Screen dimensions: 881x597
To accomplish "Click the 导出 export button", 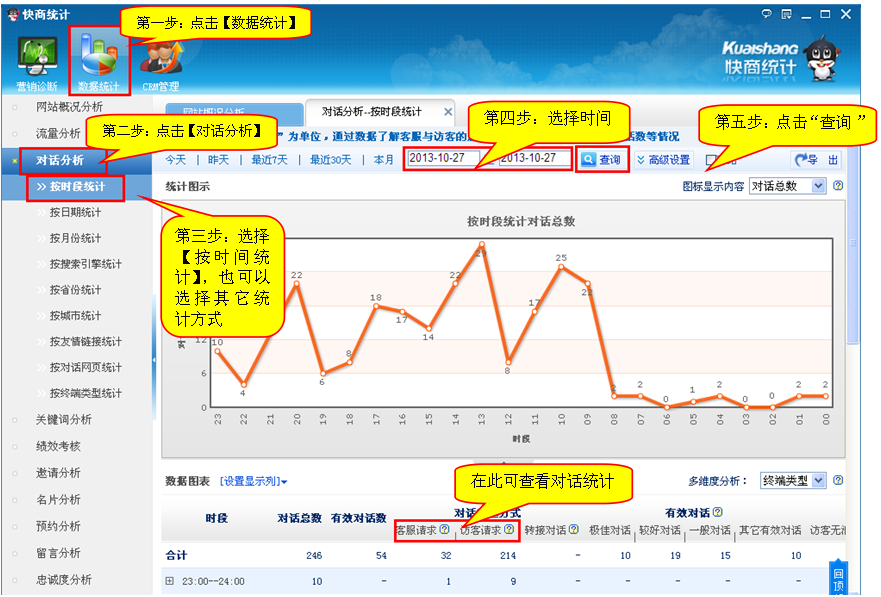I will pos(816,160).
